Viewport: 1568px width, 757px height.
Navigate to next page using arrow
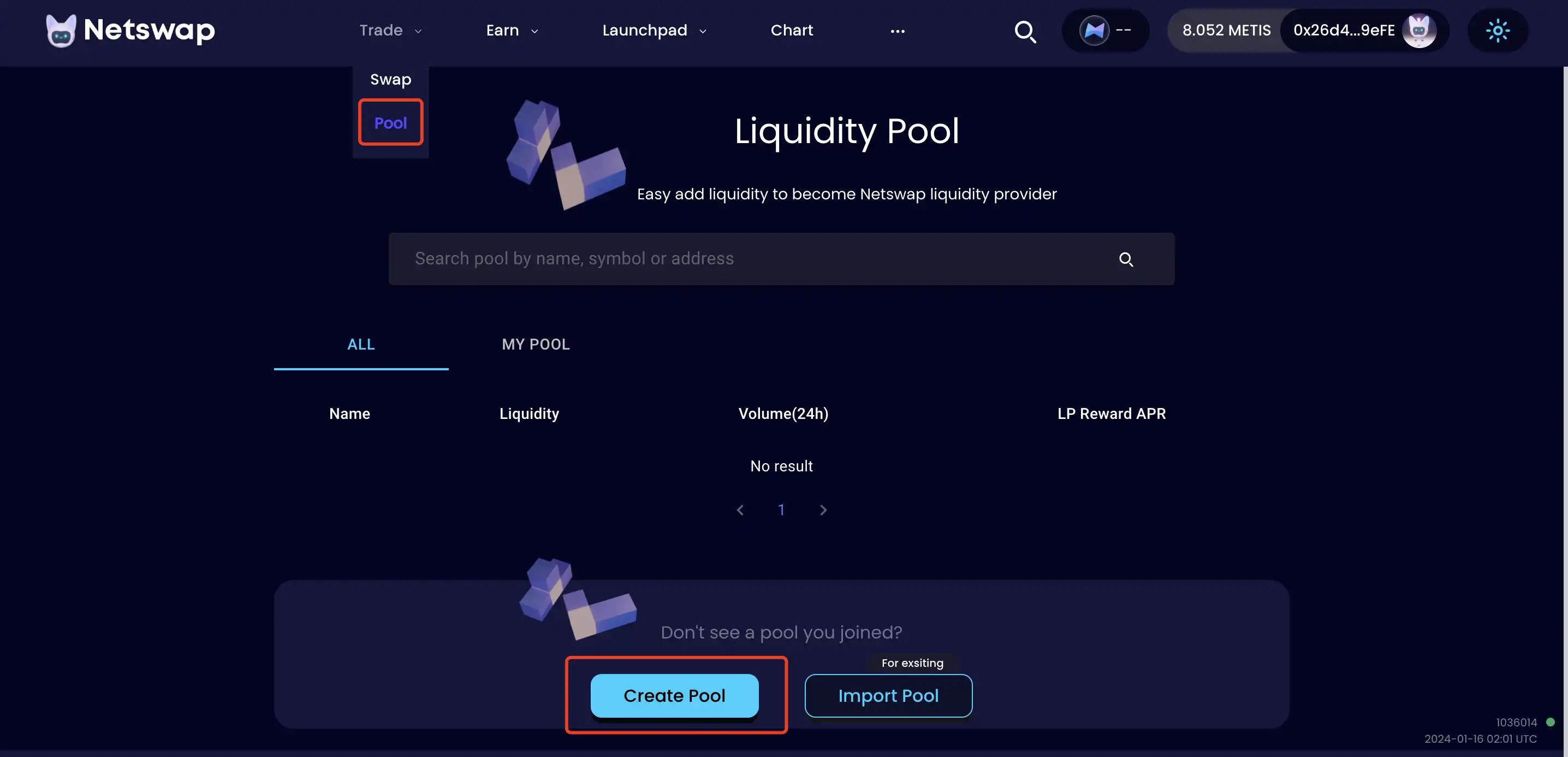point(823,511)
